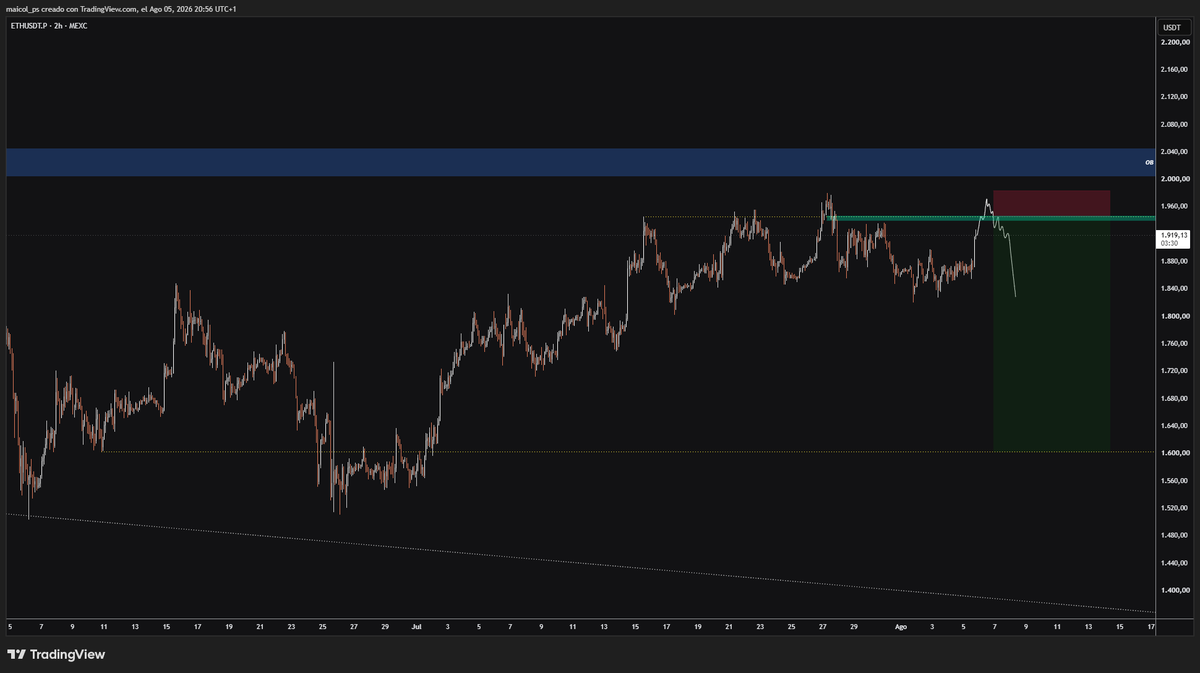Click the maicol_ps creado con TradingView.com header text
The width and height of the screenshot is (1200, 673).
tap(121, 8)
